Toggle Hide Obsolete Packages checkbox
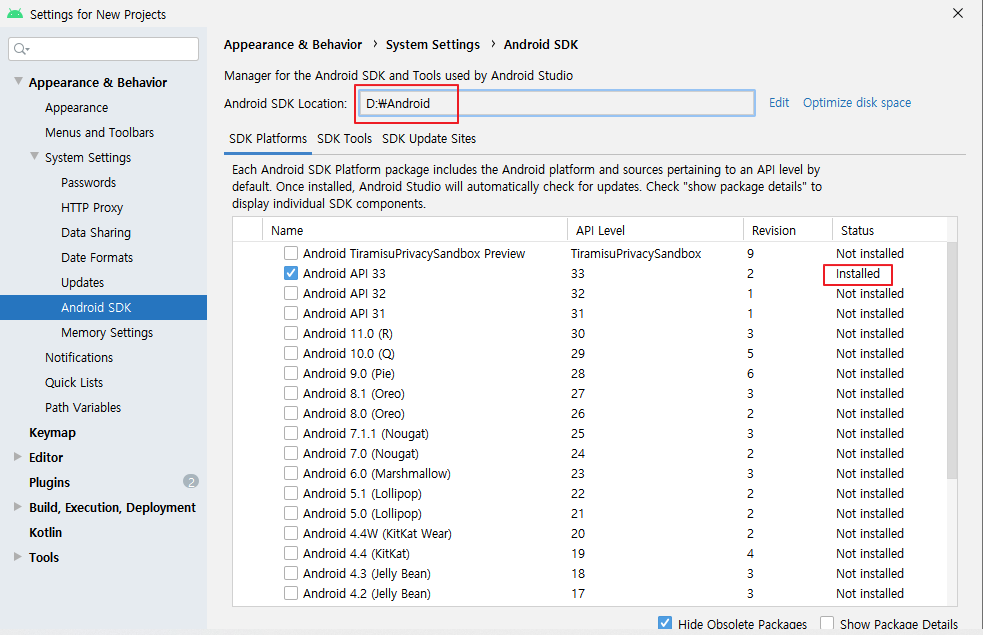983x635 pixels. (665, 623)
